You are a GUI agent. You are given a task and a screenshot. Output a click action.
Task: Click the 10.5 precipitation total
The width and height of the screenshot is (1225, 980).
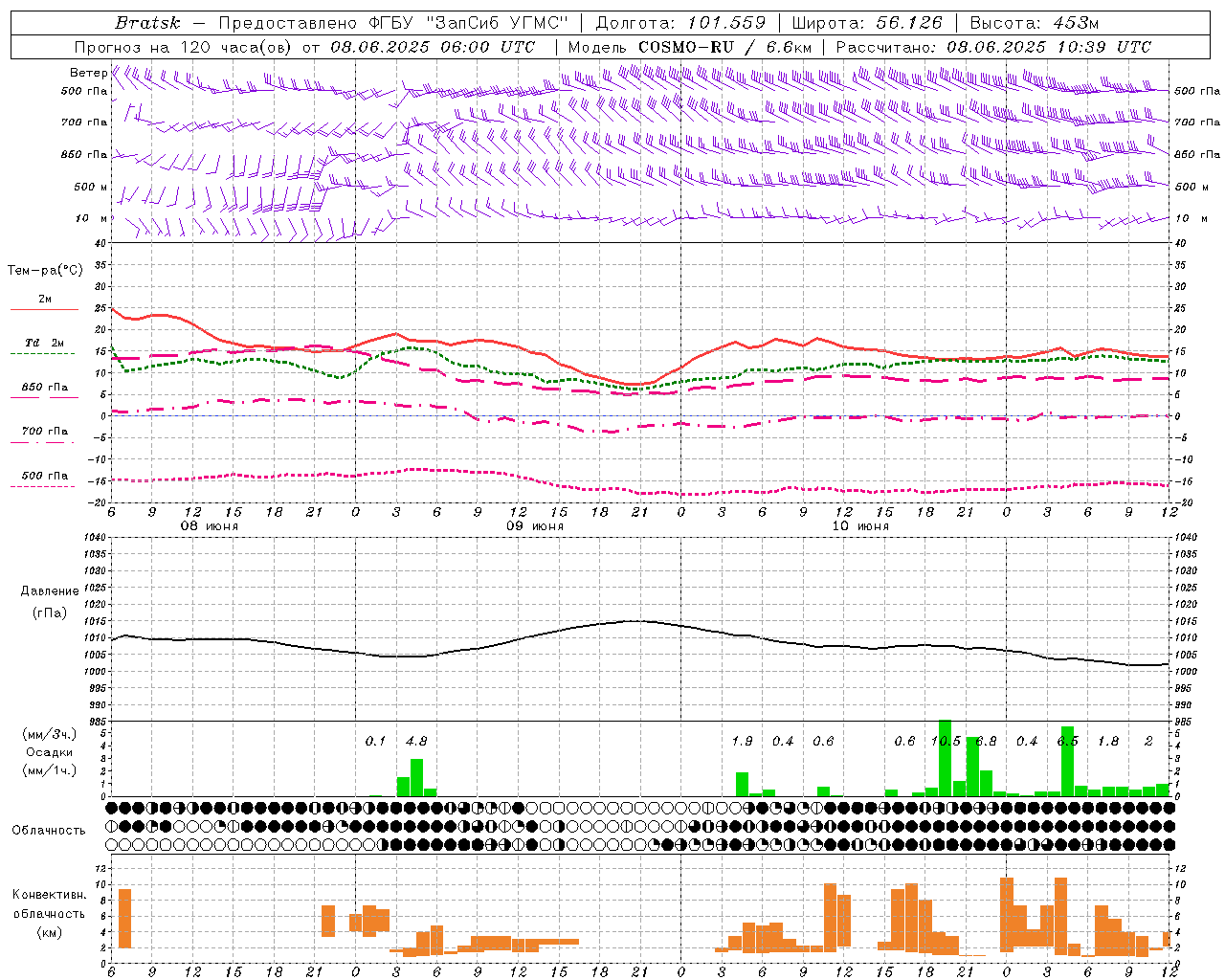click(x=946, y=742)
